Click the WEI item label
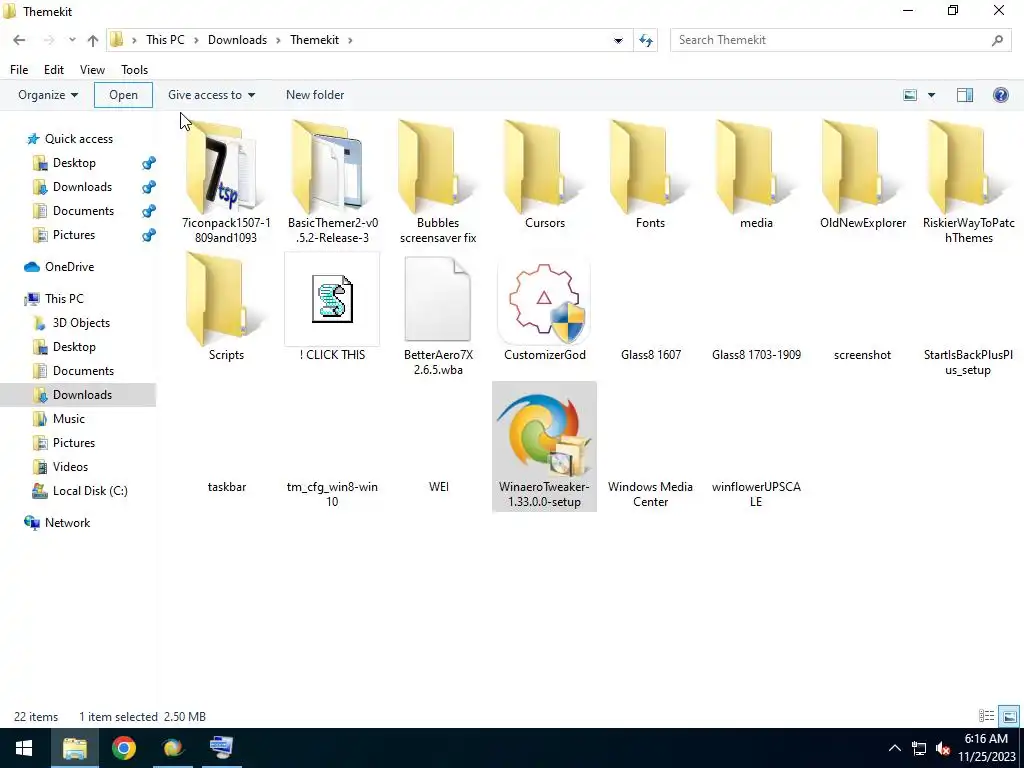 tap(438, 487)
